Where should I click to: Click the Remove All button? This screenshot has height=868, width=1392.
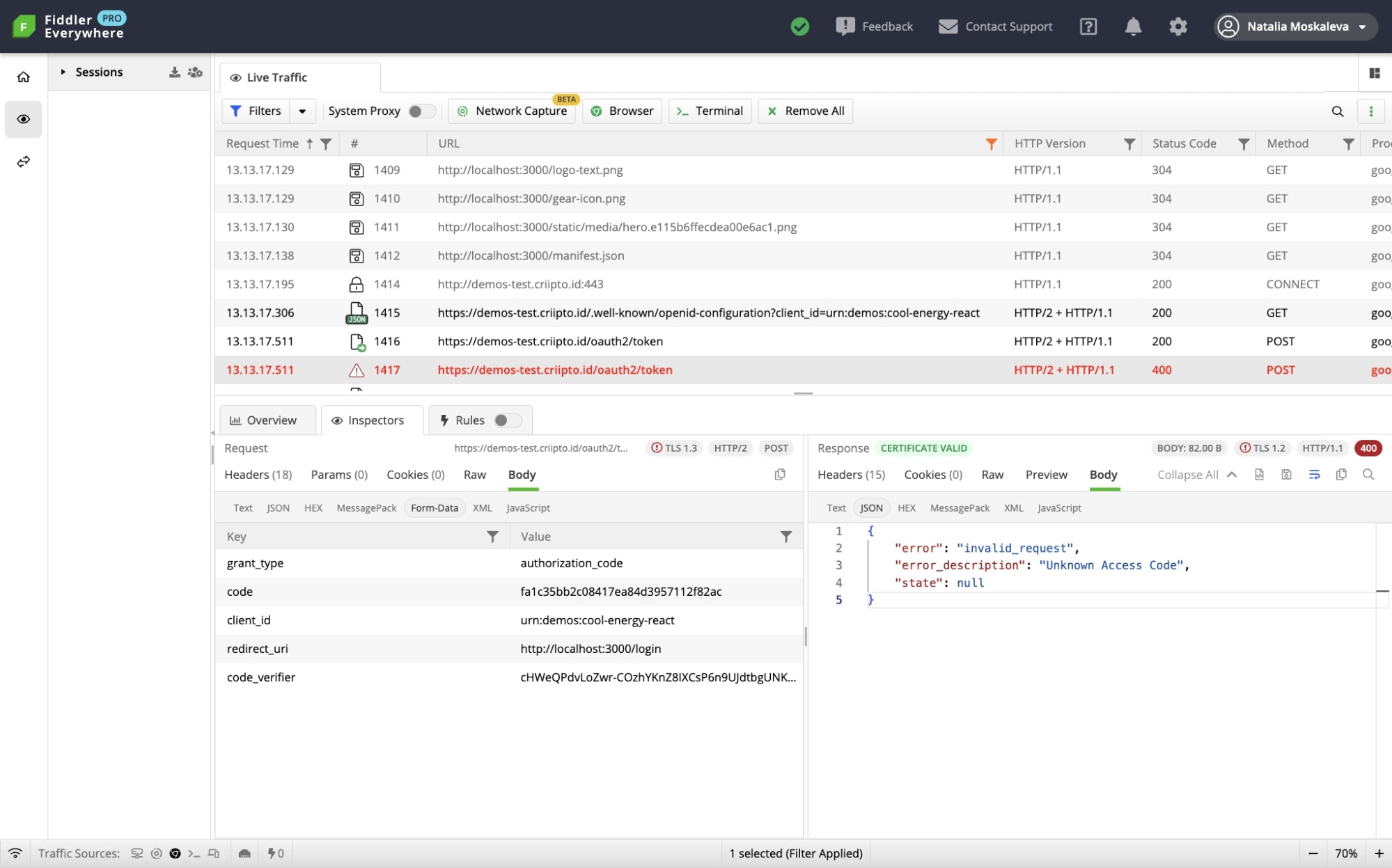pyautogui.click(x=804, y=111)
